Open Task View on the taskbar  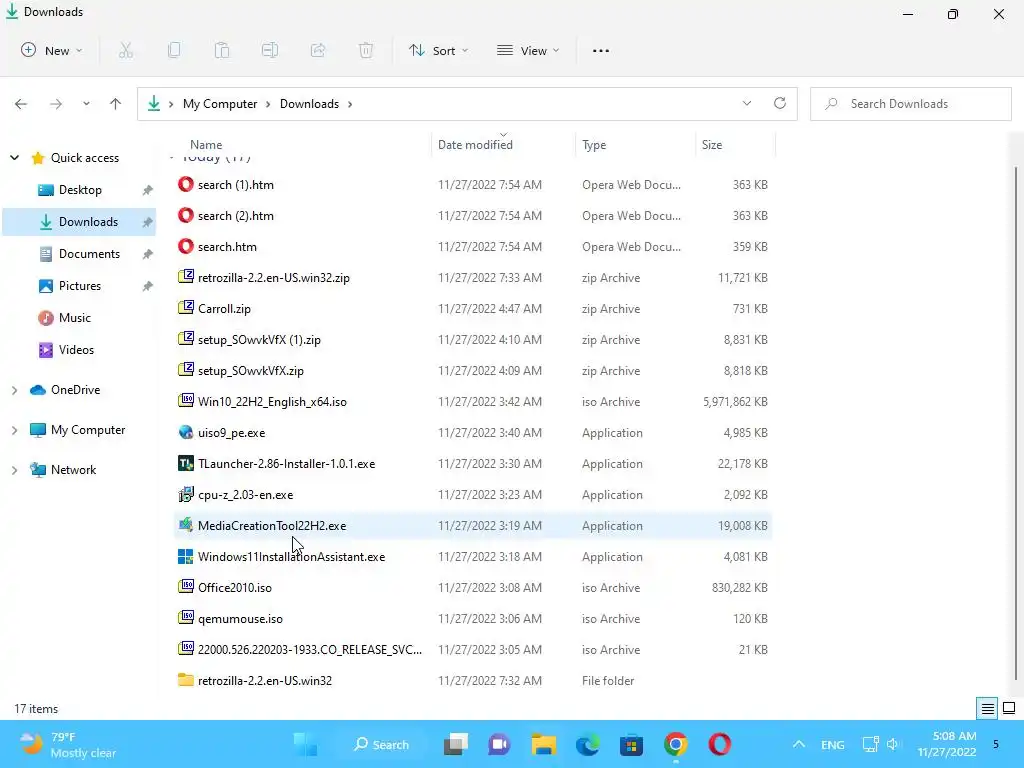(x=456, y=744)
